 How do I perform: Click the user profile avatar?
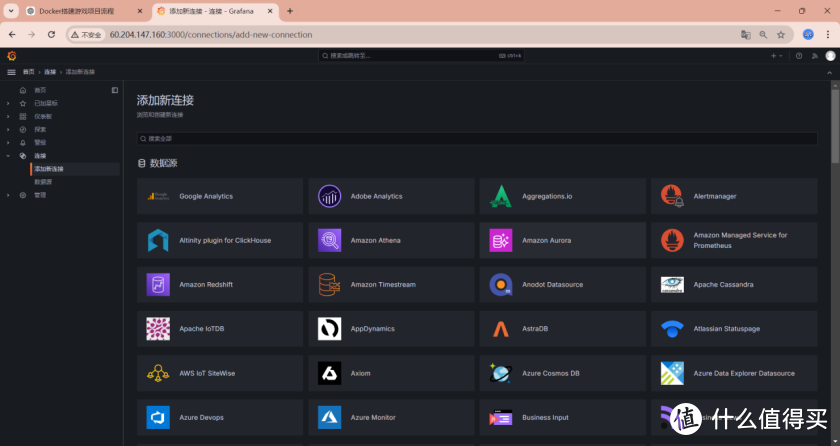829,56
